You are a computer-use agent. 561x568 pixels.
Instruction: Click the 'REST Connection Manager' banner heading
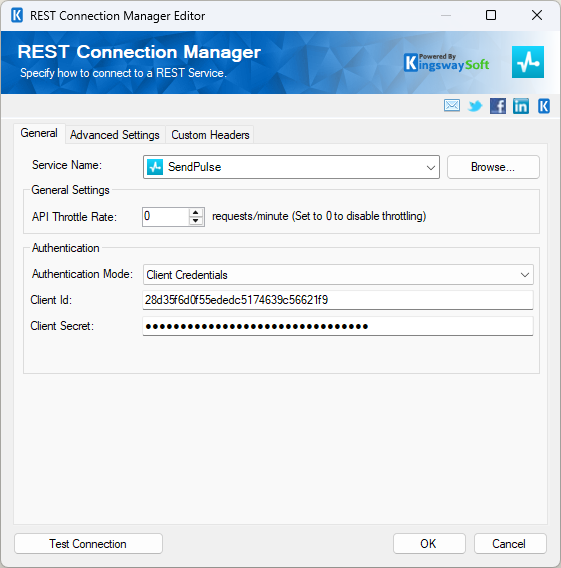coord(139,52)
